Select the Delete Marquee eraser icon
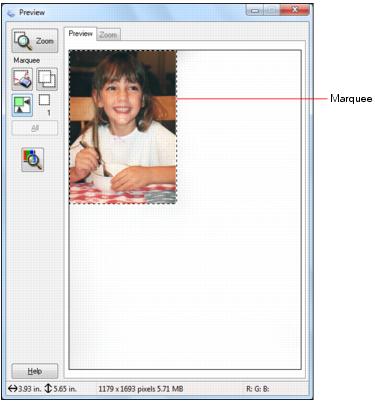The width and height of the screenshot is (375, 402). pos(22,79)
